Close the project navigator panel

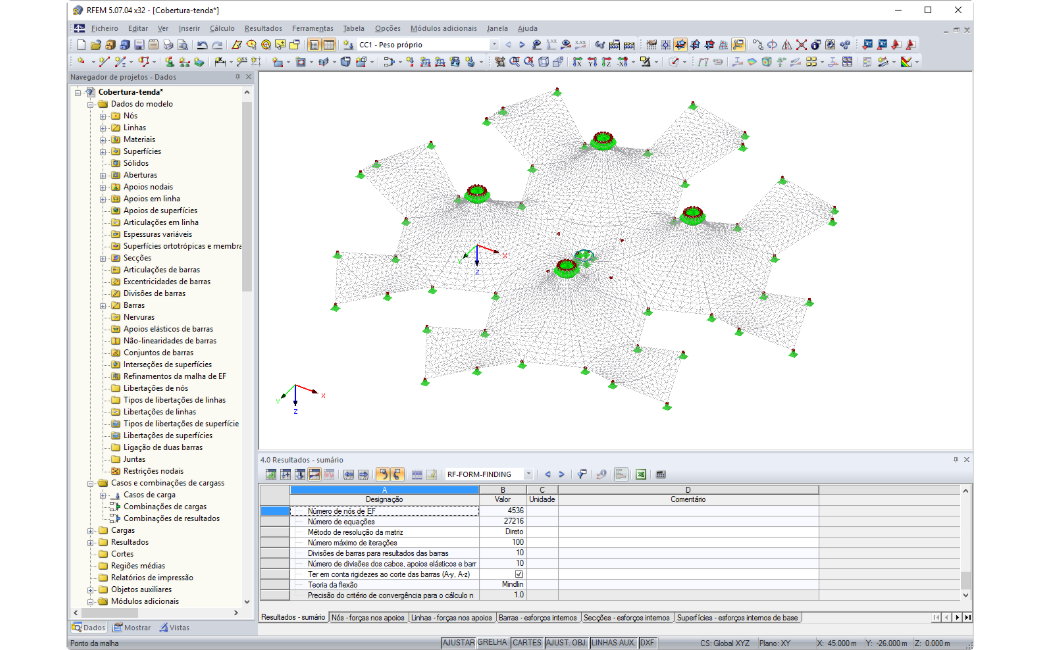tap(249, 77)
